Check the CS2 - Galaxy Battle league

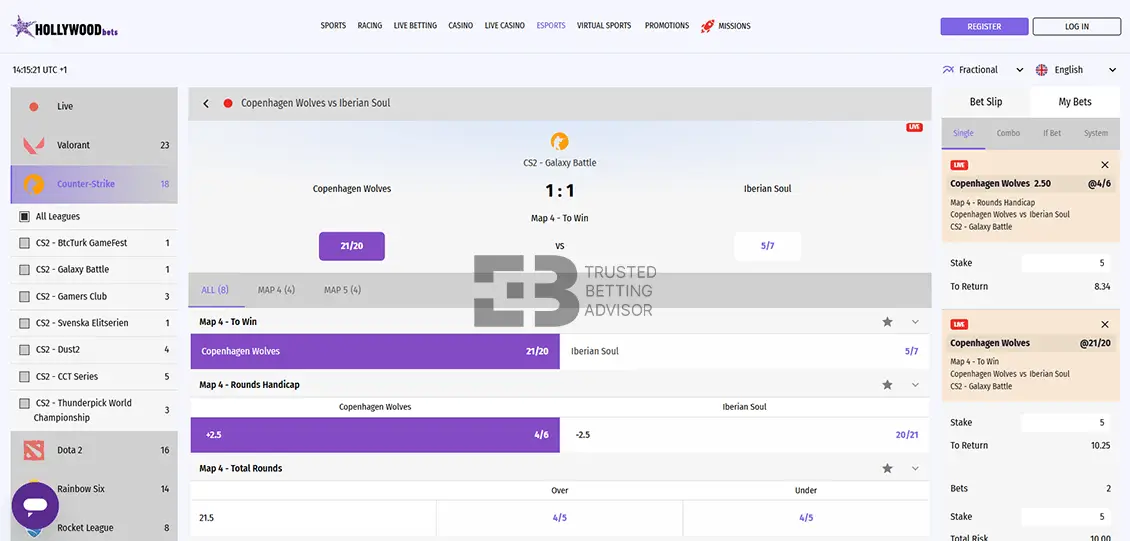(24, 270)
